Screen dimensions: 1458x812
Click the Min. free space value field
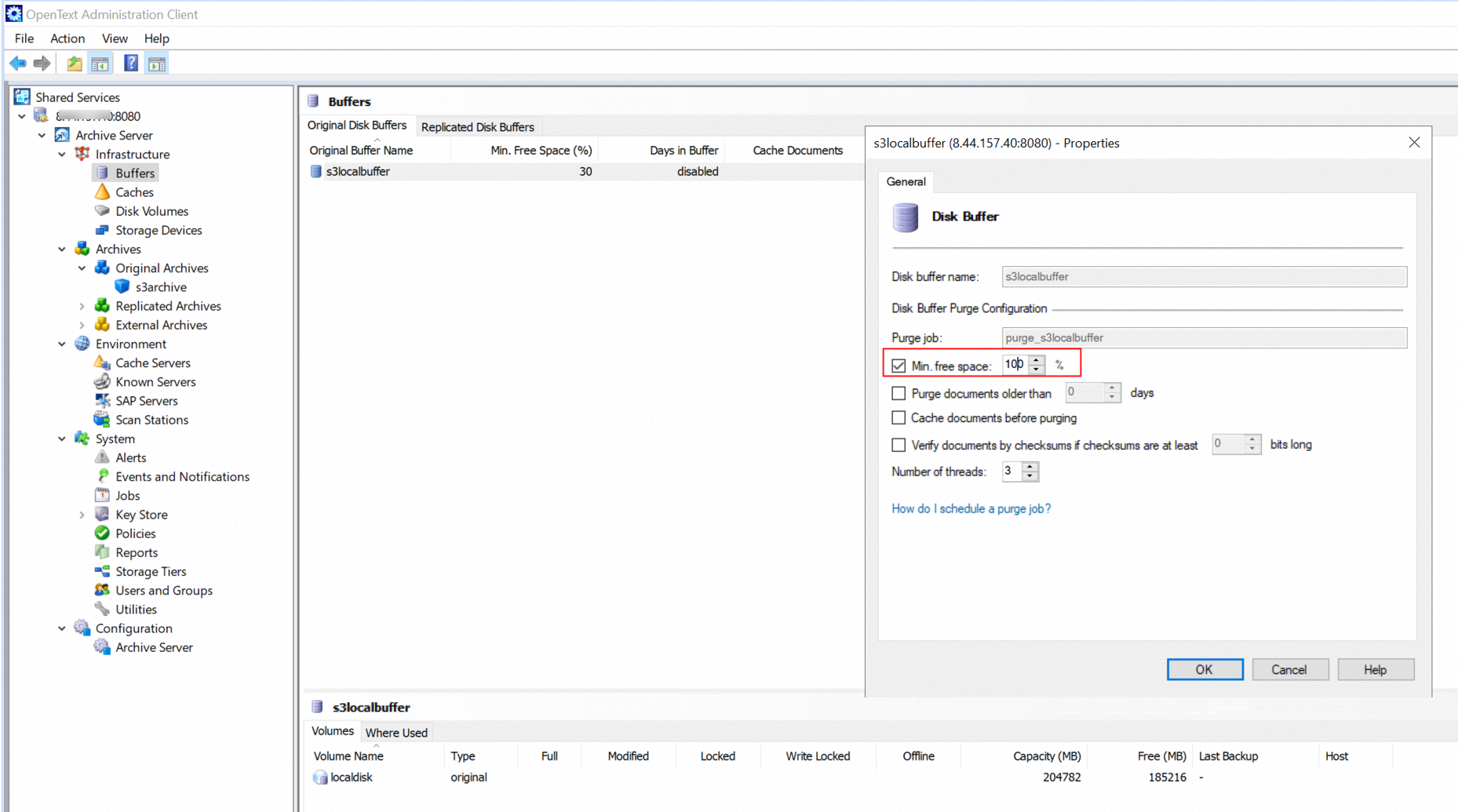click(x=1016, y=365)
